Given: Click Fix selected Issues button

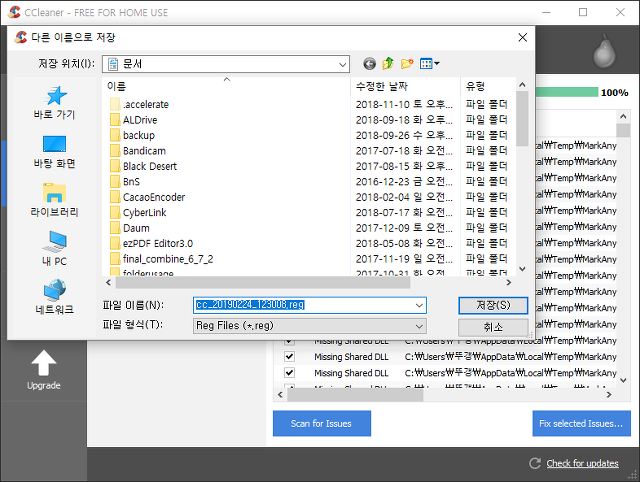Looking at the screenshot, I should [x=581, y=424].
